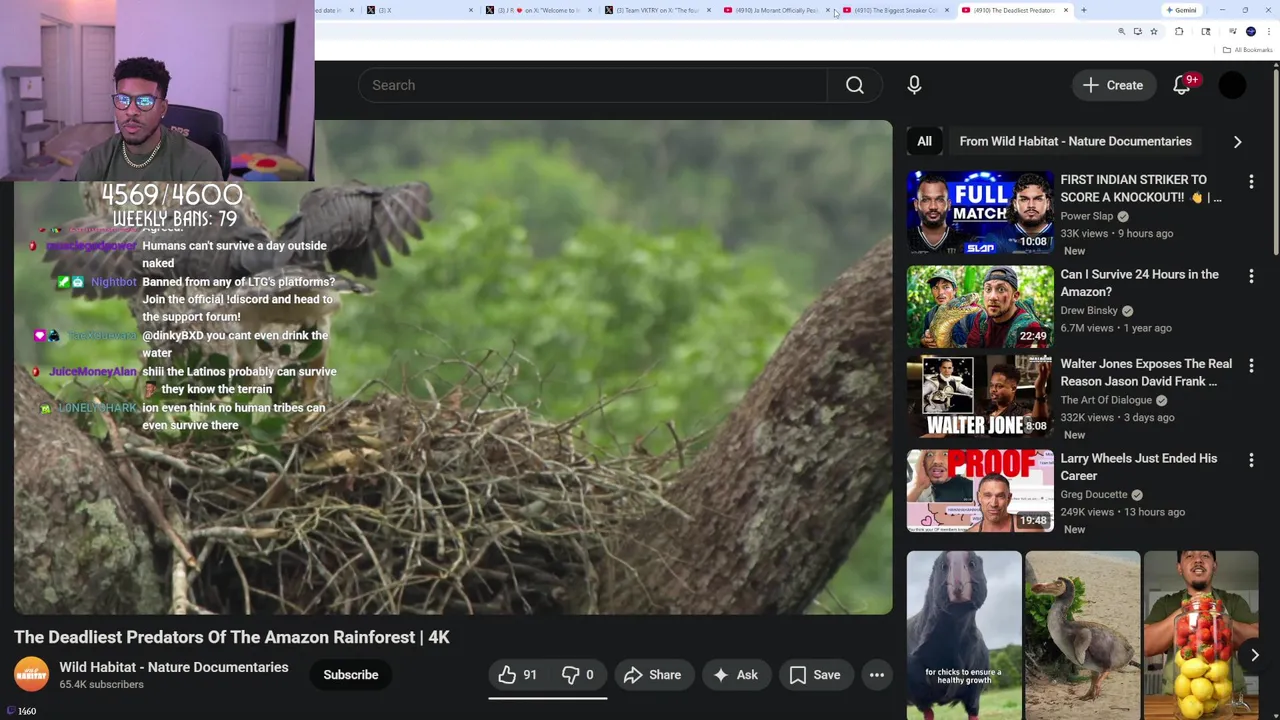Close 'The Deadliest Predators' browser tab
This screenshot has height=720, width=1280.
tap(1066, 10)
